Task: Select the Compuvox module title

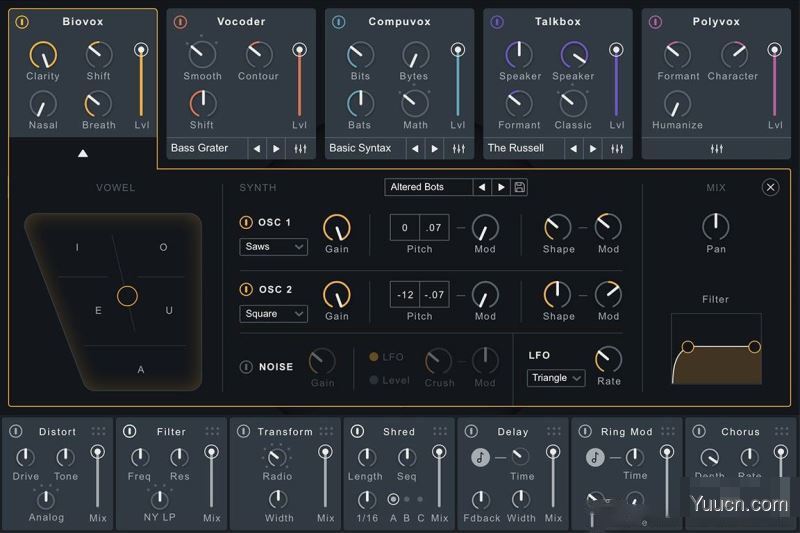Action: (399, 21)
